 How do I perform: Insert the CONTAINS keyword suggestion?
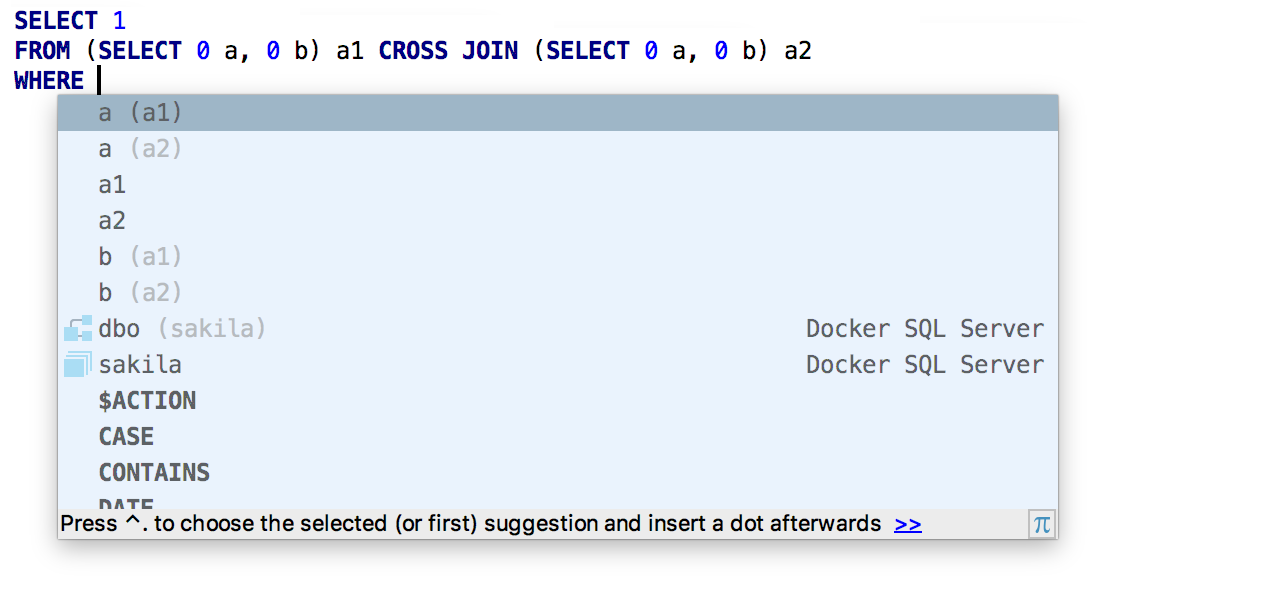[x=154, y=473]
